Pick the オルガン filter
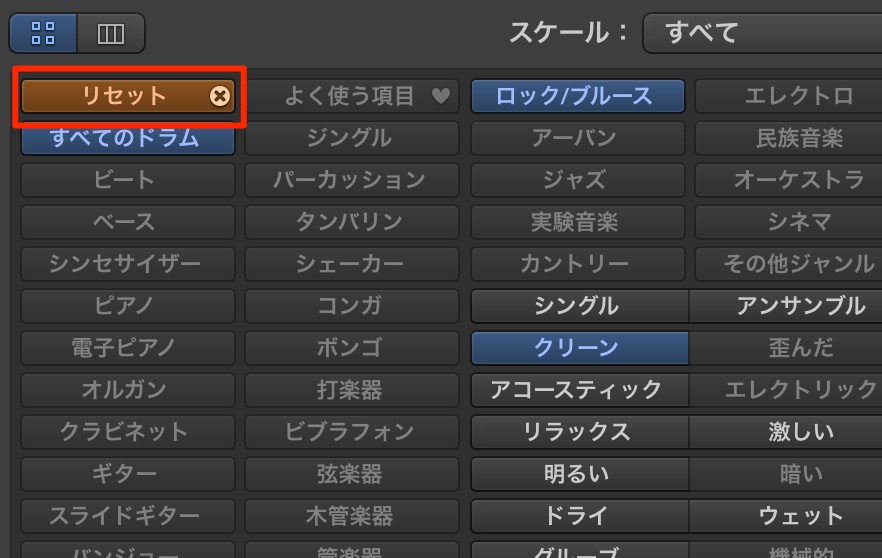The height and width of the screenshot is (558, 882). (128, 390)
